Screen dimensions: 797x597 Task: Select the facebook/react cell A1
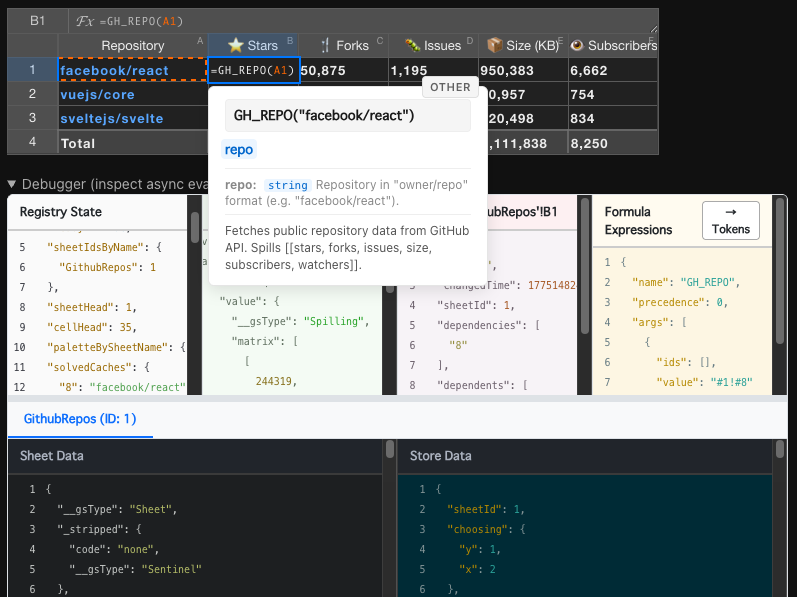[132, 70]
